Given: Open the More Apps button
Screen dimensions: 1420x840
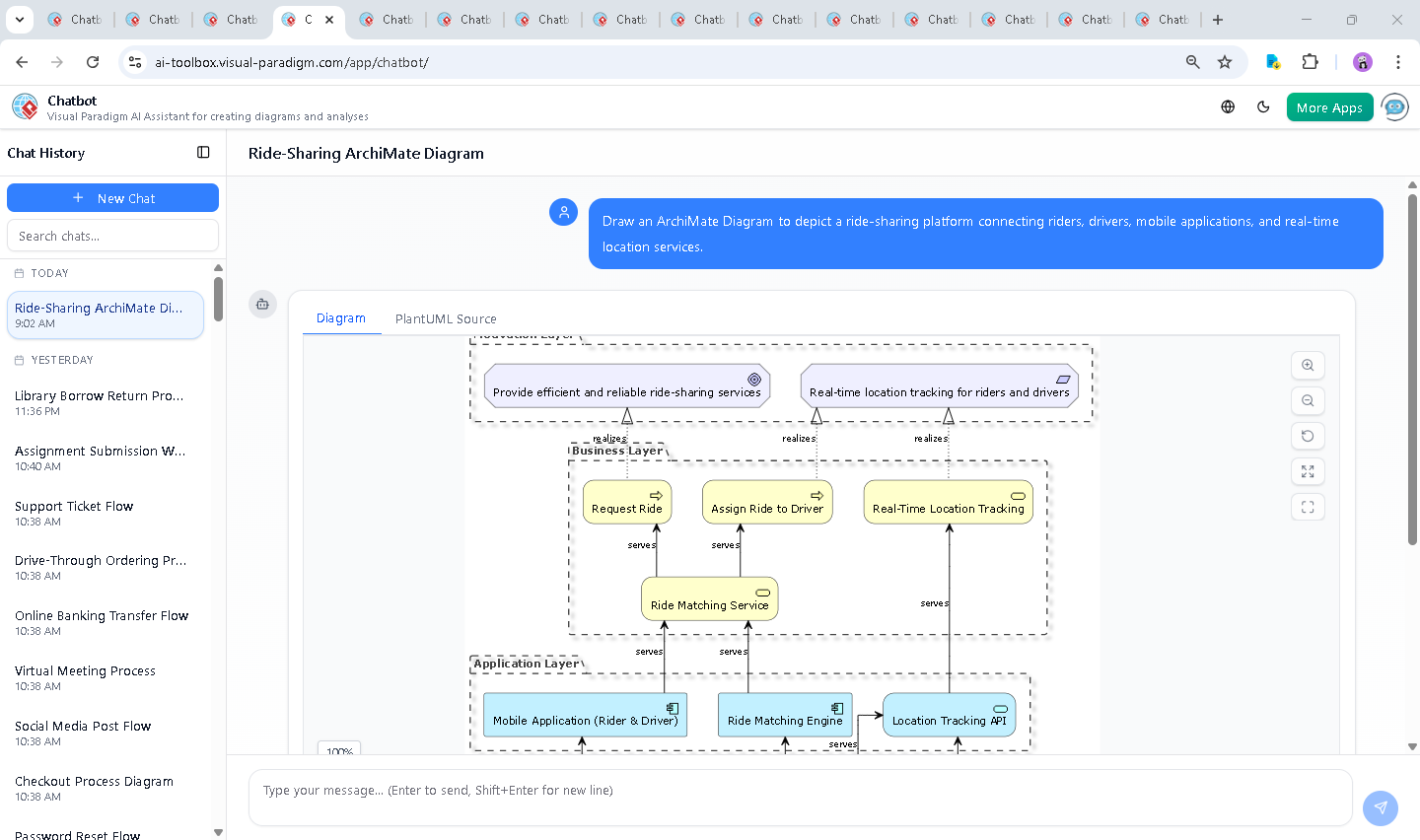Looking at the screenshot, I should click(1329, 107).
